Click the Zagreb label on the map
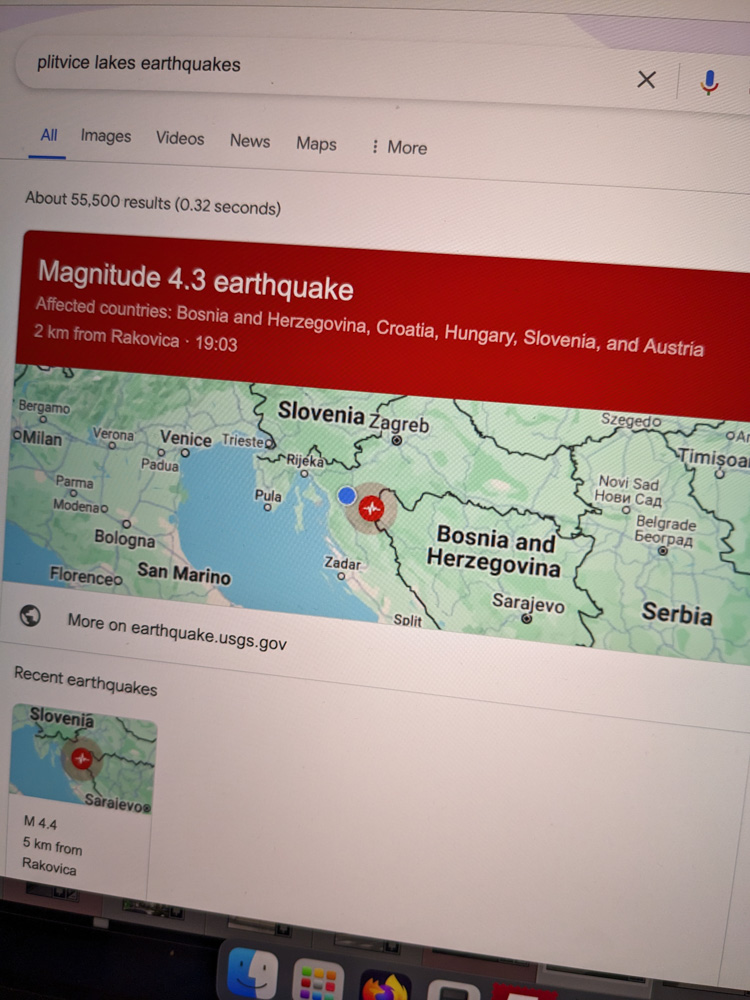The height and width of the screenshot is (1000, 750). [x=399, y=423]
